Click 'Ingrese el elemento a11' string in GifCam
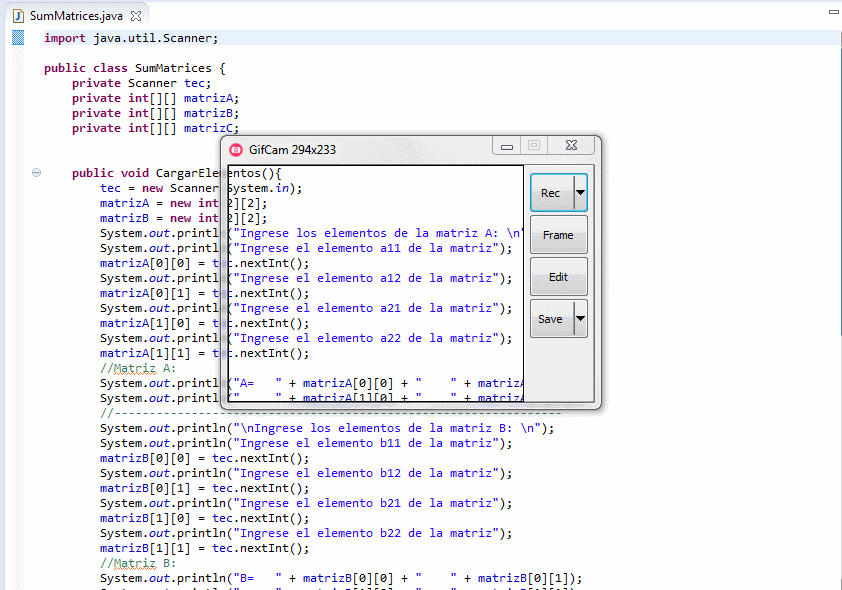The height and width of the screenshot is (590, 842). (x=367, y=248)
